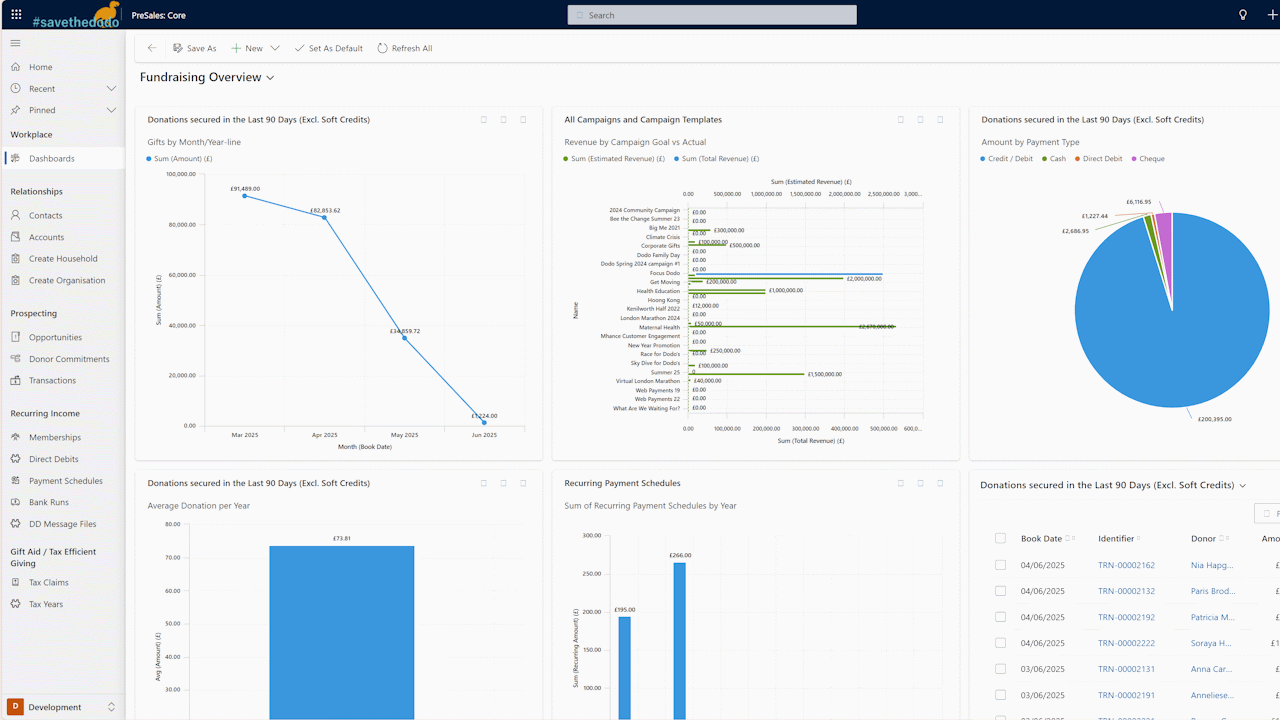Click the lightbulb icon in top bar
This screenshot has width=1280, height=720.
click(1243, 15)
